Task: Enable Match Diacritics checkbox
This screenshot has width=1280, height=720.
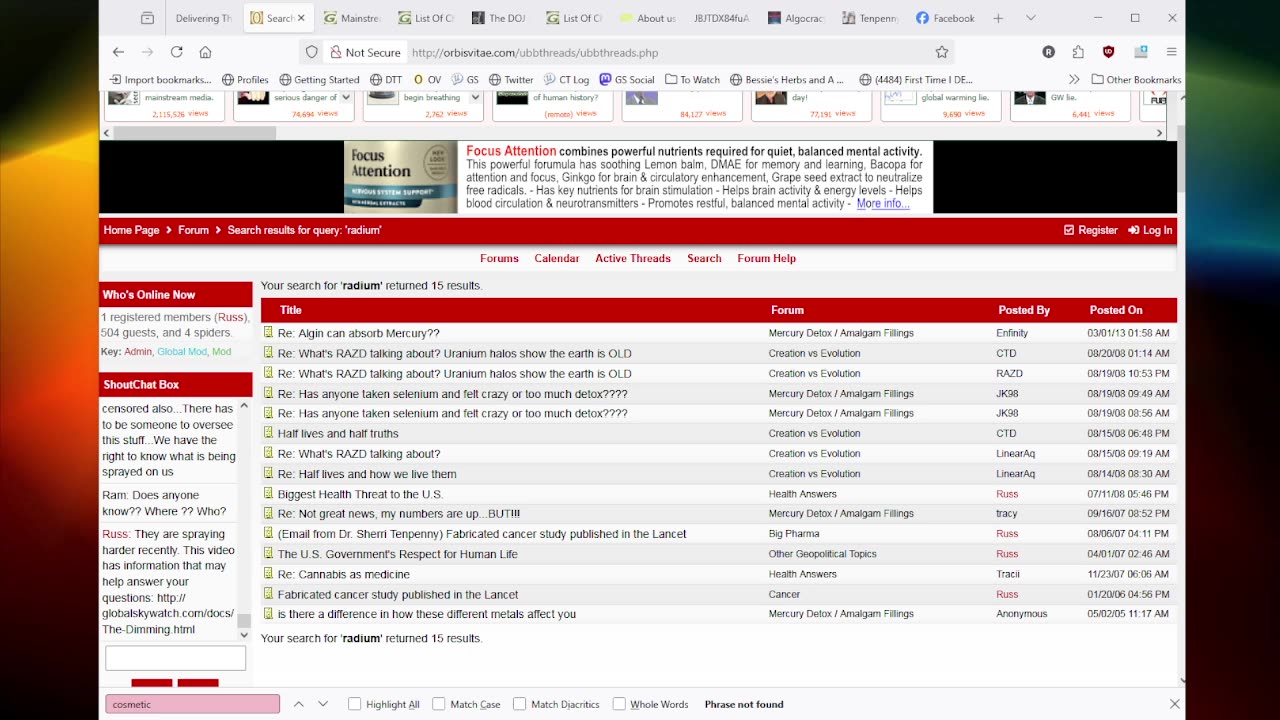Action: 519,704
